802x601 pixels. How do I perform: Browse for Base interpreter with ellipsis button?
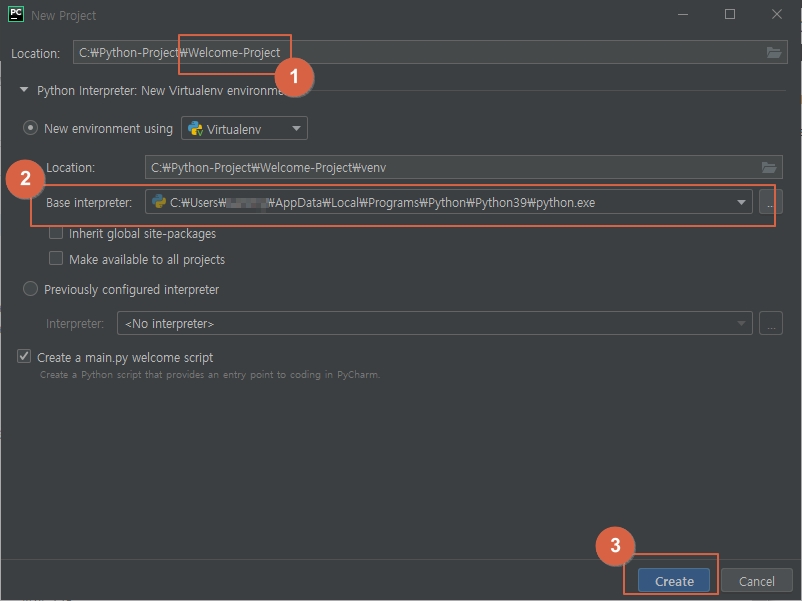[770, 203]
